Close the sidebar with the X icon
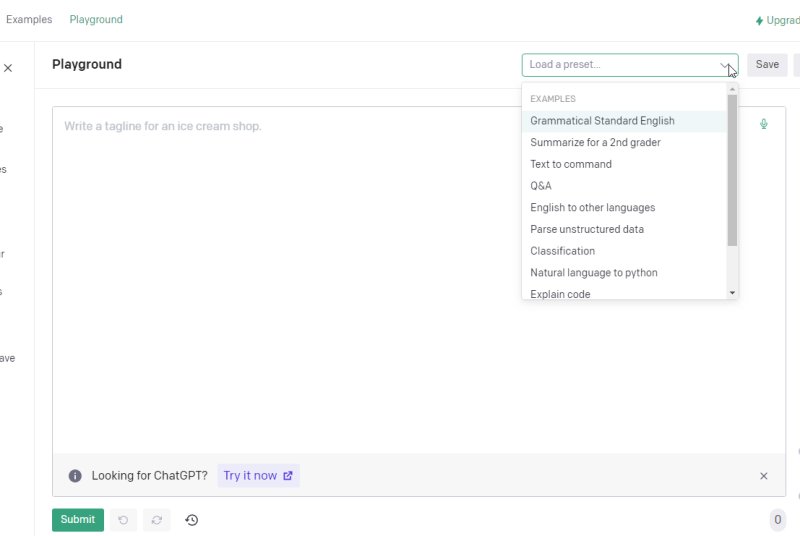 point(8,68)
